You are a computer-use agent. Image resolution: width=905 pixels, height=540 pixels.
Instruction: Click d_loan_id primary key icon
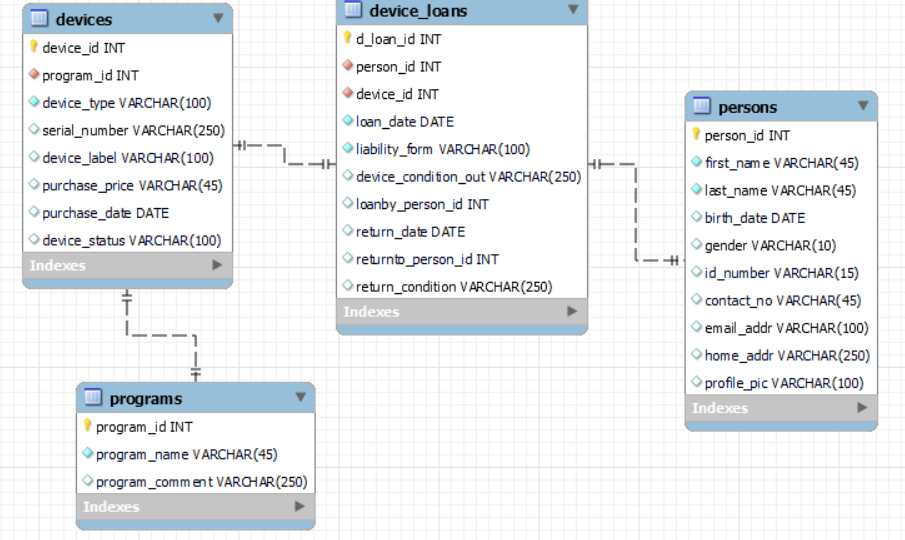tap(347, 38)
